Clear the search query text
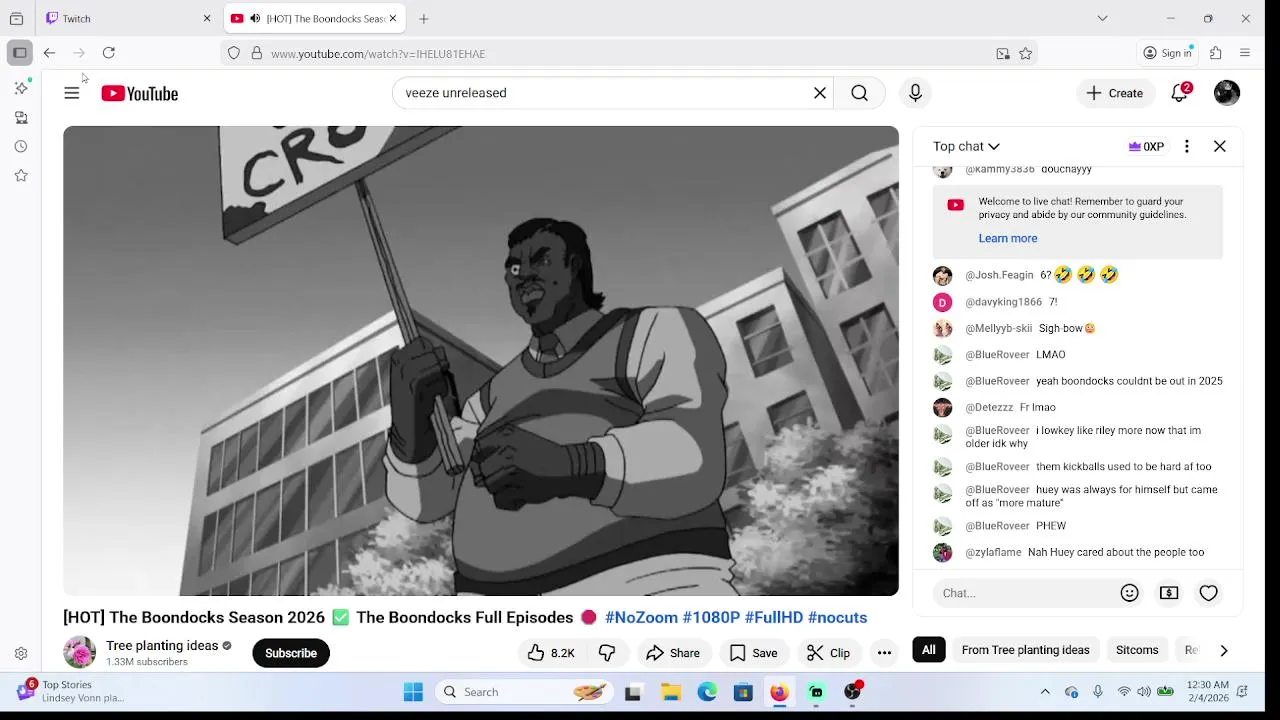The image size is (1280, 720). (x=820, y=93)
